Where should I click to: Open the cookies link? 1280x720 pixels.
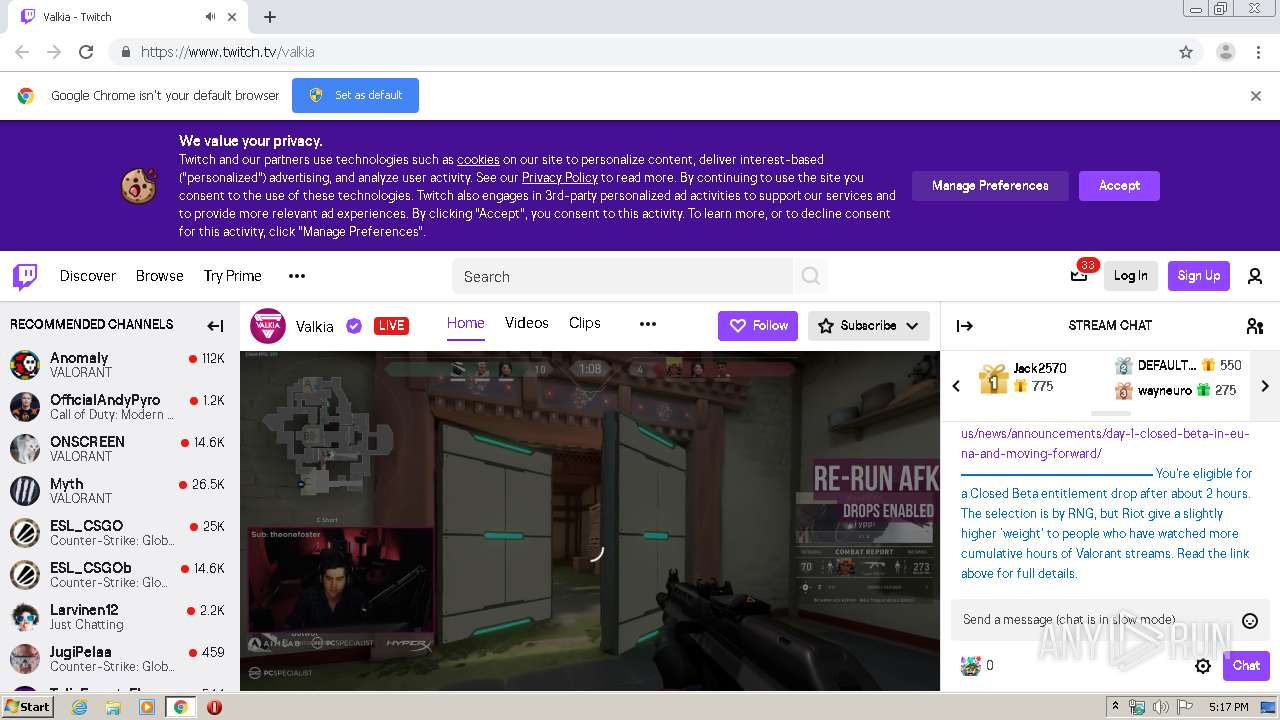coord(478,160)
